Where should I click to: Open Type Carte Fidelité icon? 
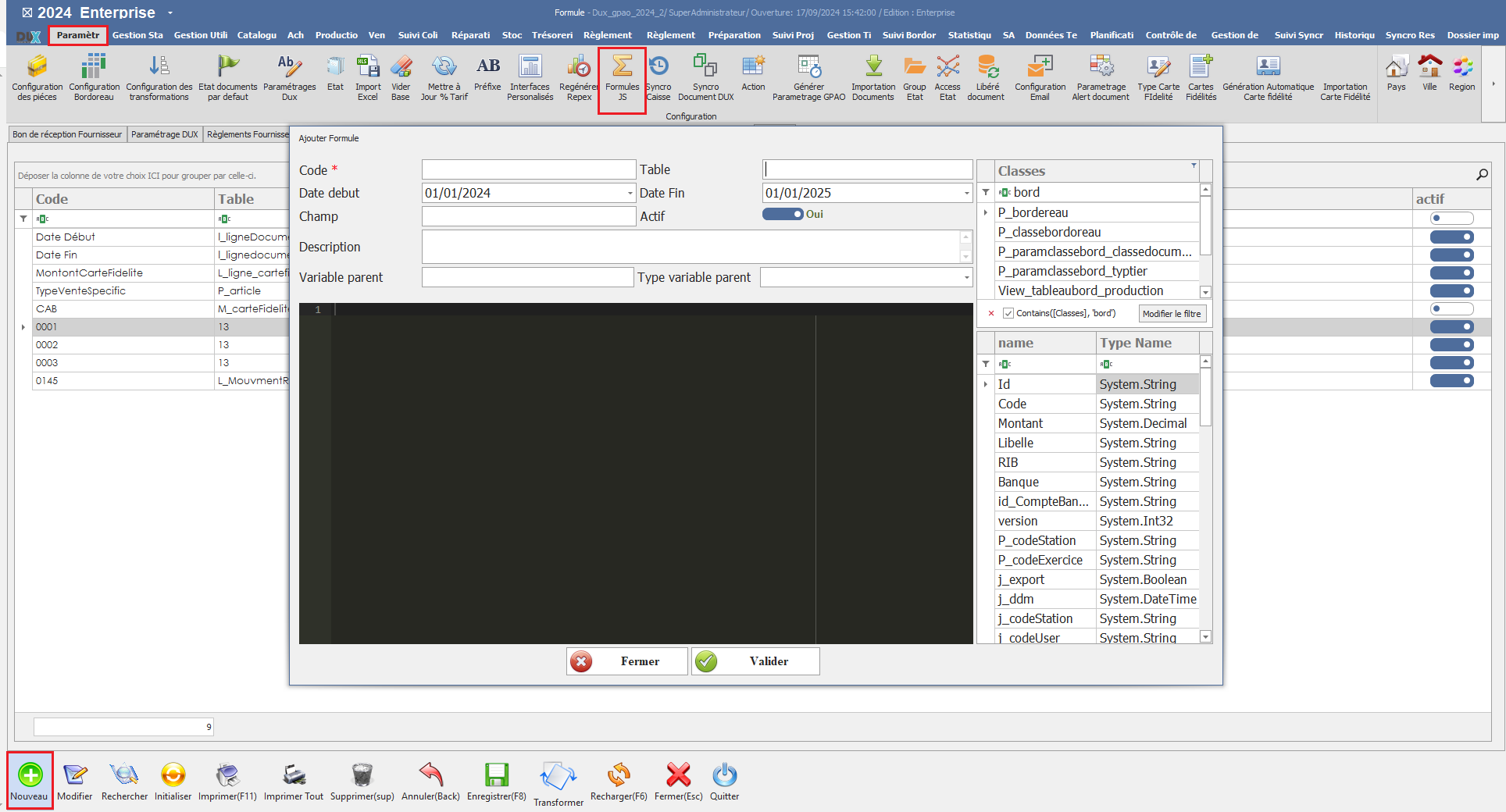pos(1158,78)
